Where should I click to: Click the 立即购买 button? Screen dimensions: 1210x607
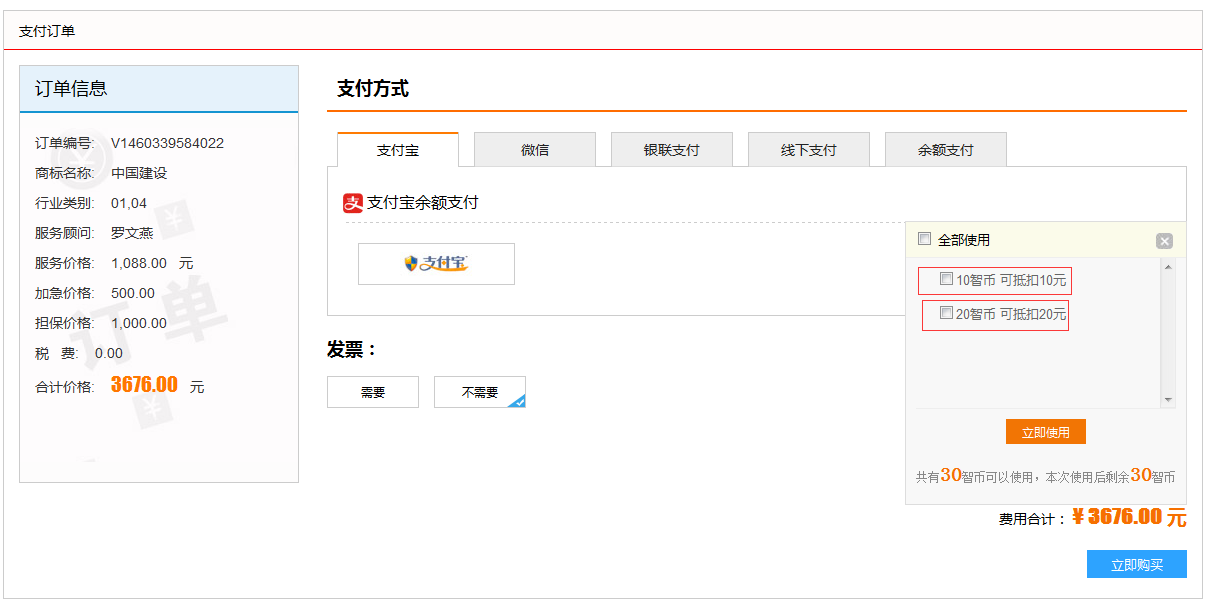point(1137,564)
